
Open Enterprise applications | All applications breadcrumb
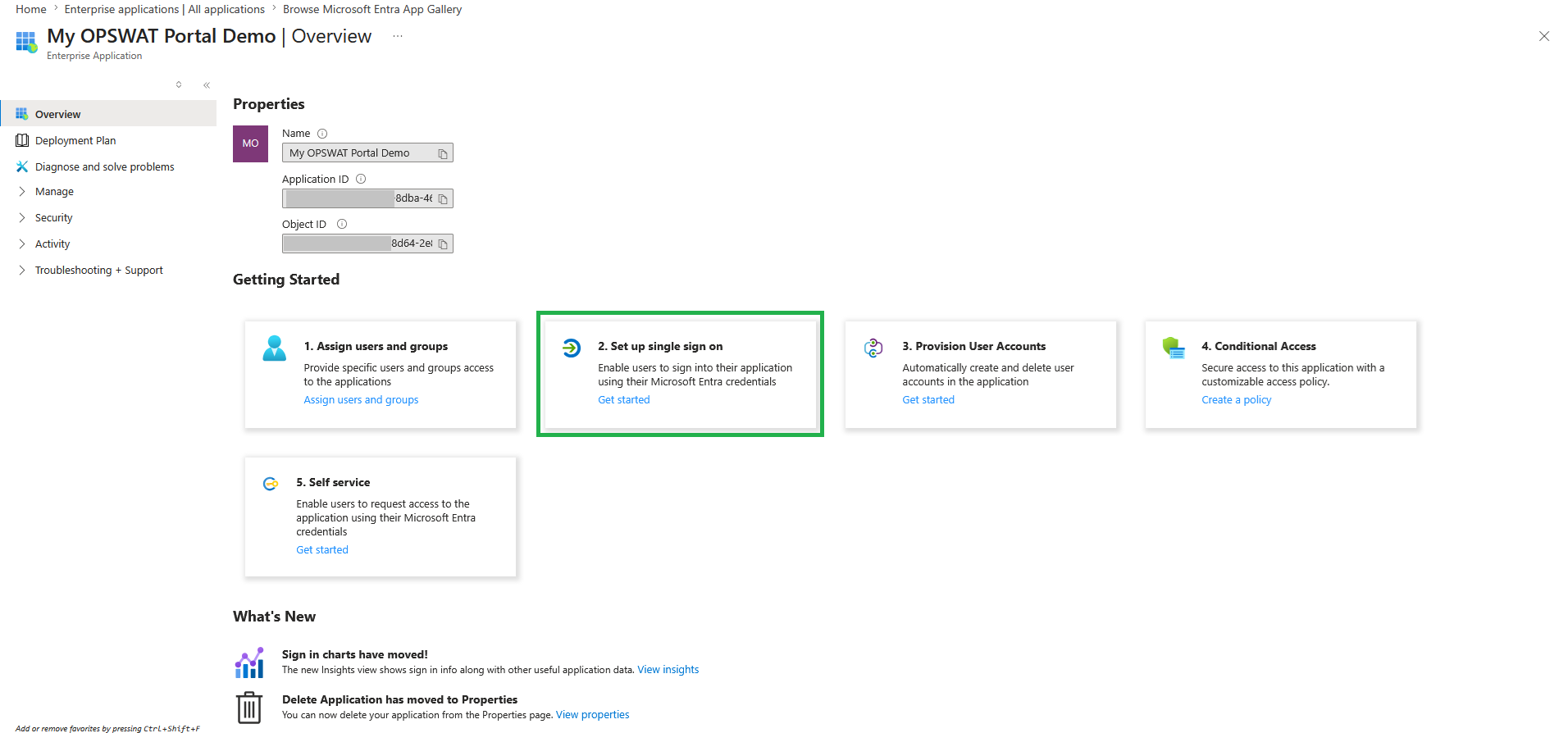[x=165, y=9]
